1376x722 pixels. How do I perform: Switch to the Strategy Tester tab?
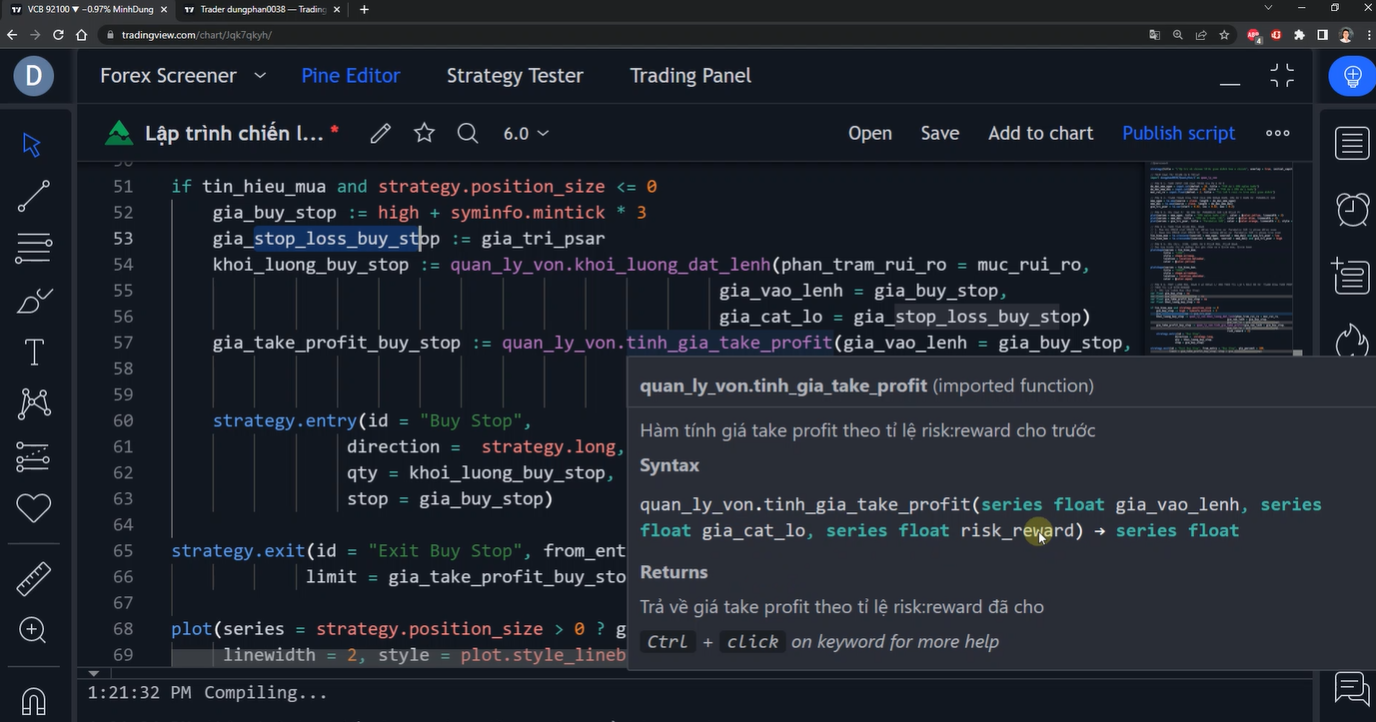[514, 76]
